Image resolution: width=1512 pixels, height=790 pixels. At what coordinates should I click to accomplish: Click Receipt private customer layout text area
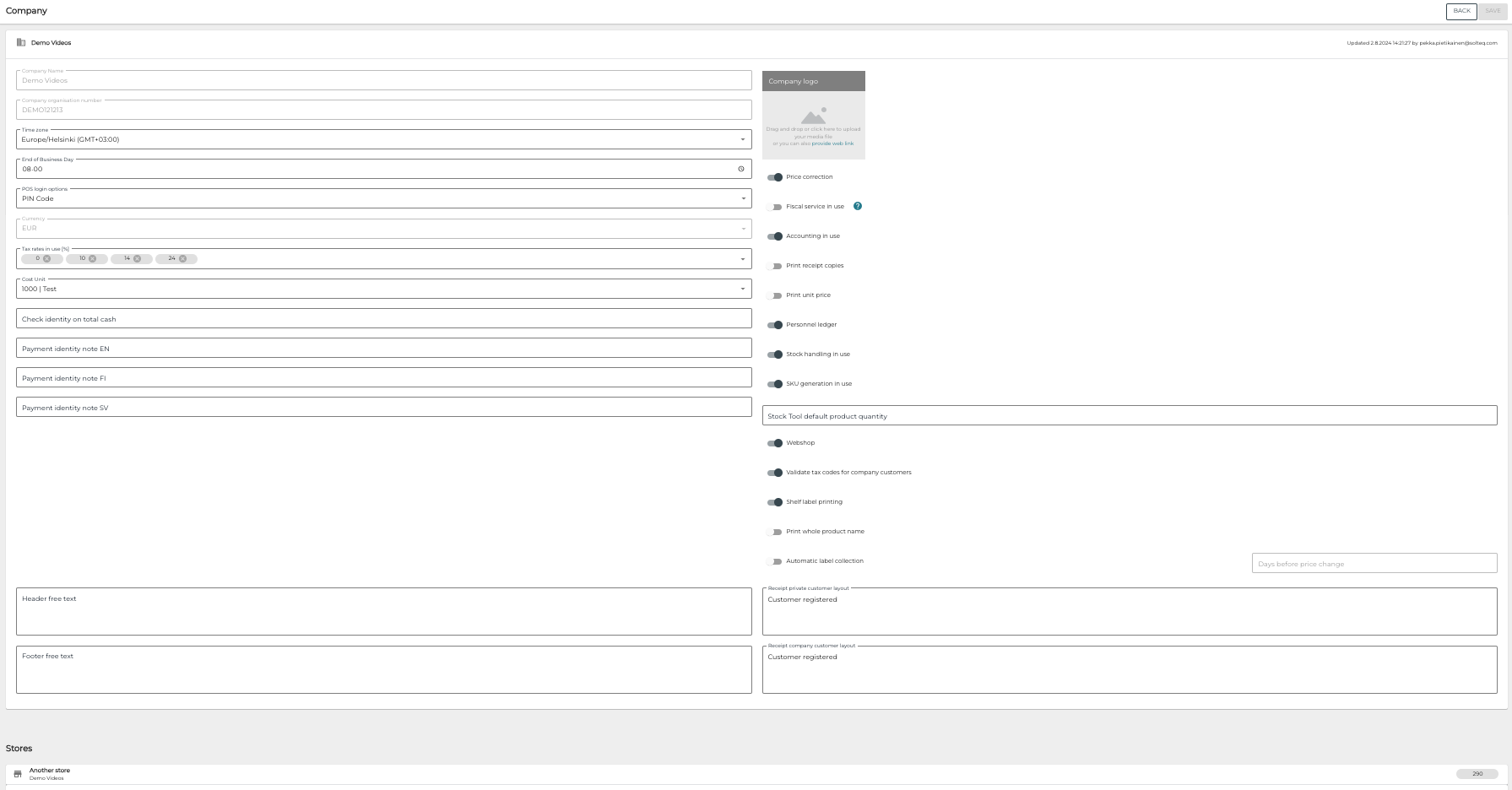click(x=1130, y=611)
